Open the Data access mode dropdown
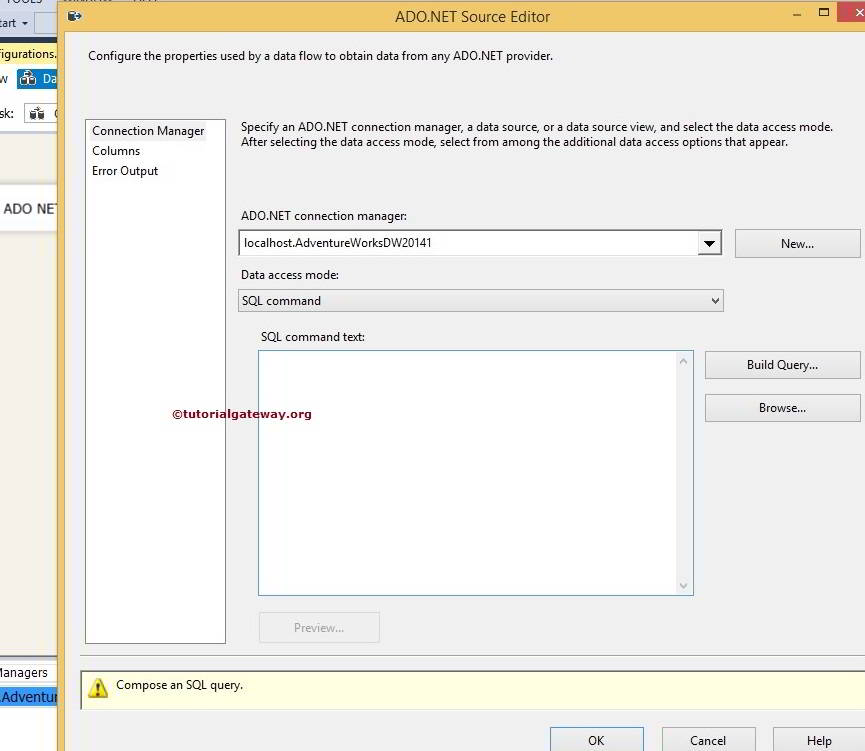This screenshot has width=865, height=751. (x=714, y=300)
